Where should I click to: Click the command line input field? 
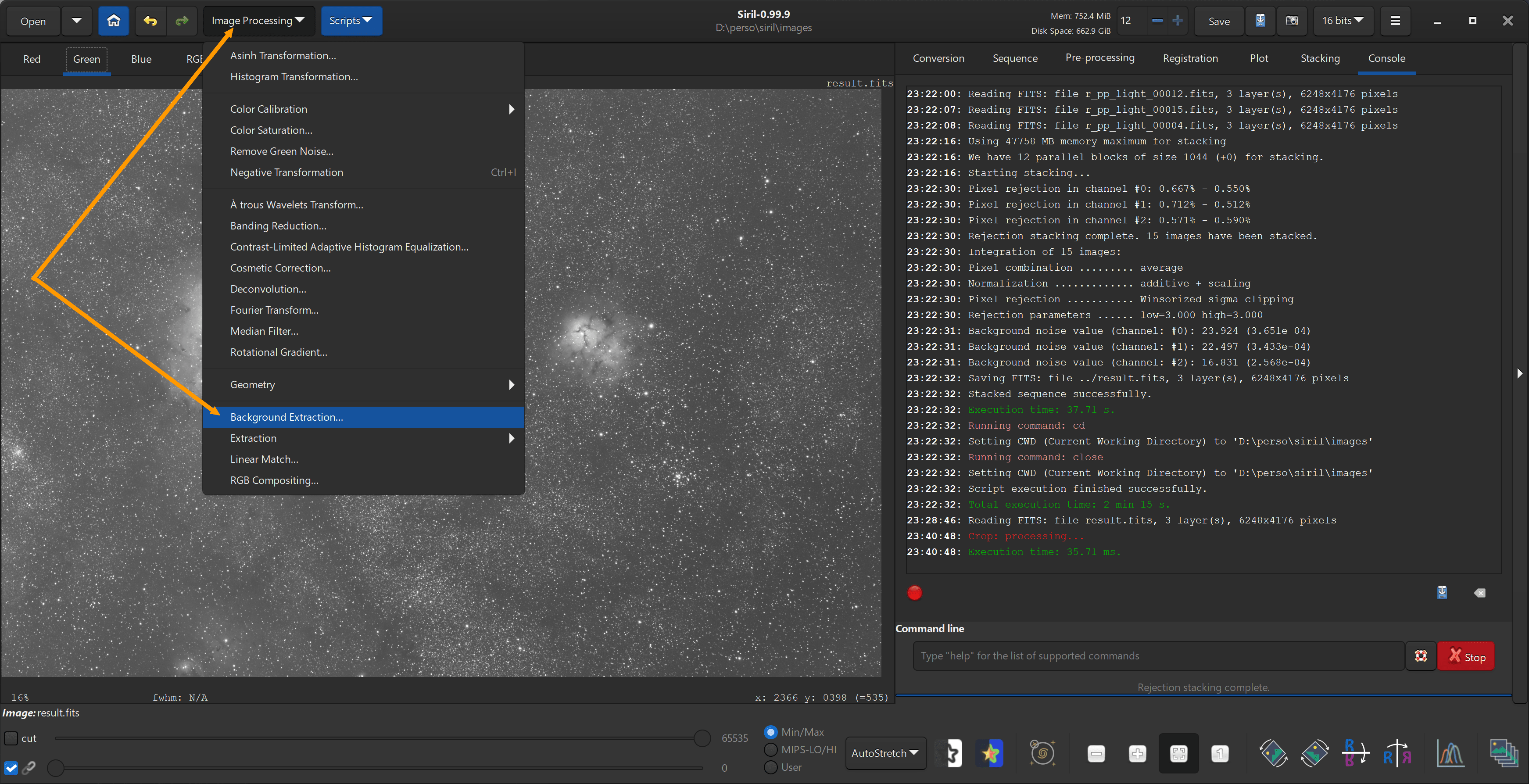[x=1157, y=656]
